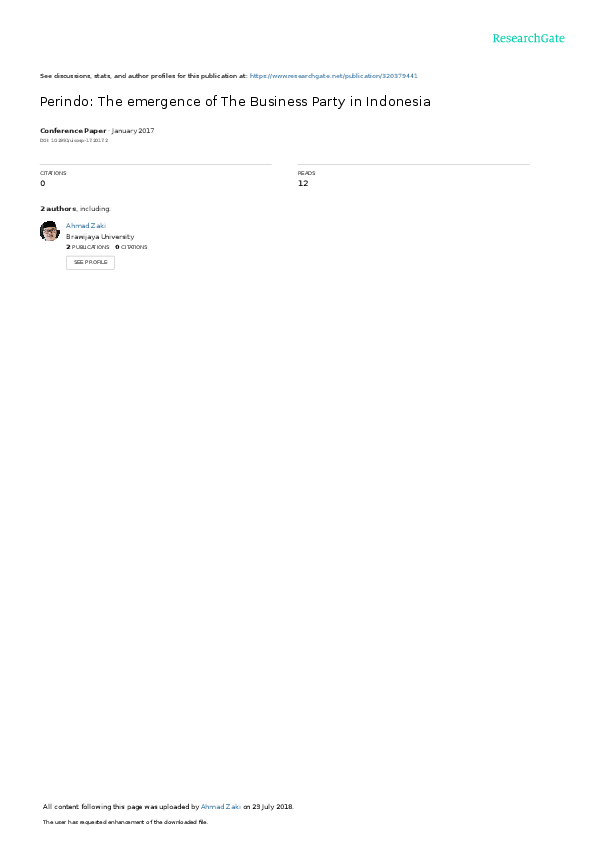The width and height of the screenshot is (595, 841).
Task: Click the Brawijaya University affiliation
Action: pyautogui.click(x=100, y=237)
